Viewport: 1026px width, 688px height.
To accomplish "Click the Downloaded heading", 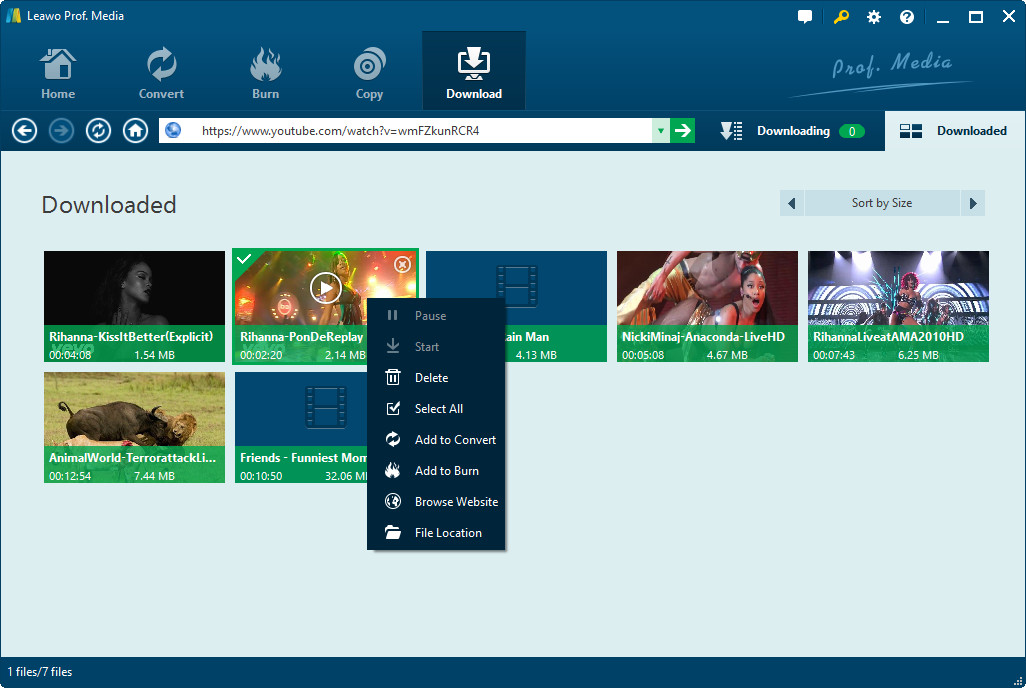I will pos(109,205).
